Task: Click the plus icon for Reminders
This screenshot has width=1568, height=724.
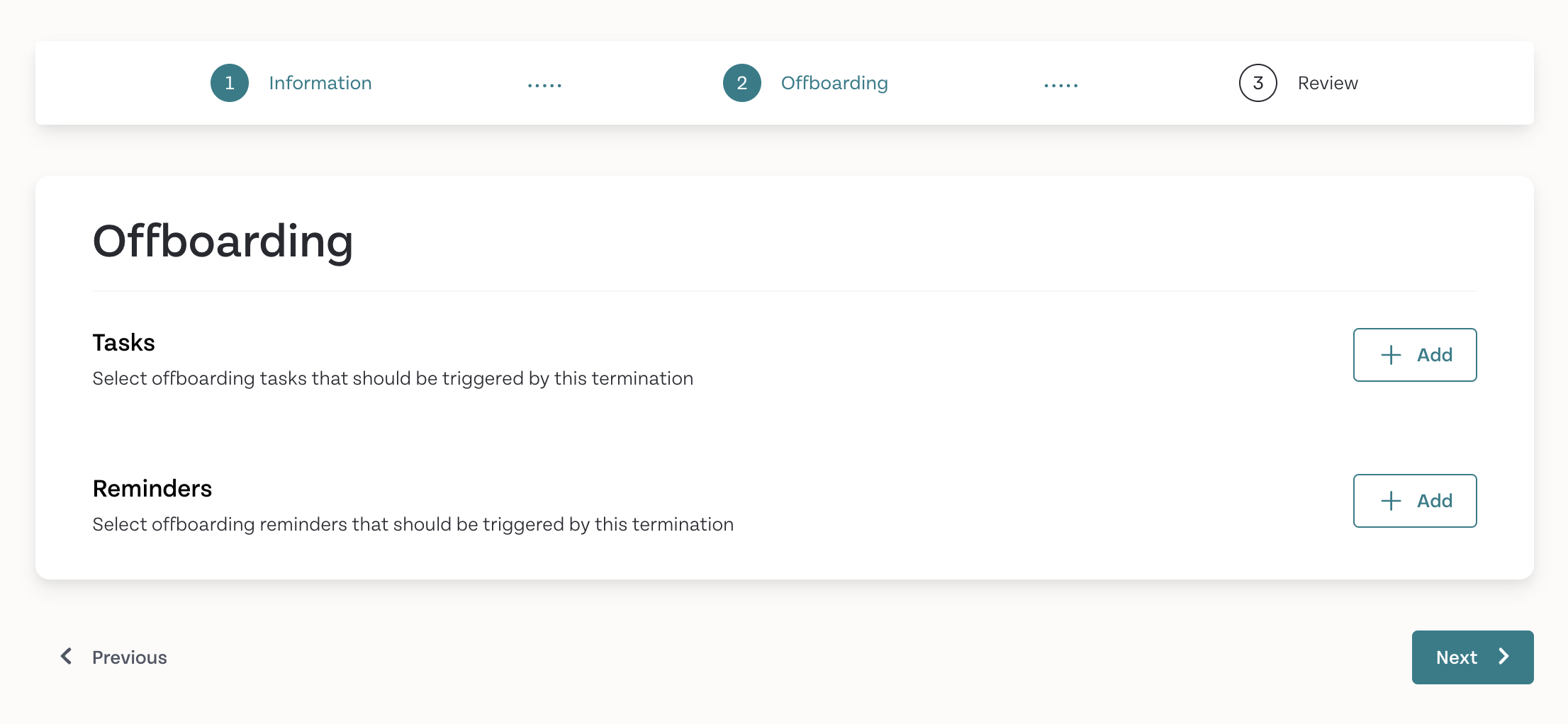Action: (1391, 501)
